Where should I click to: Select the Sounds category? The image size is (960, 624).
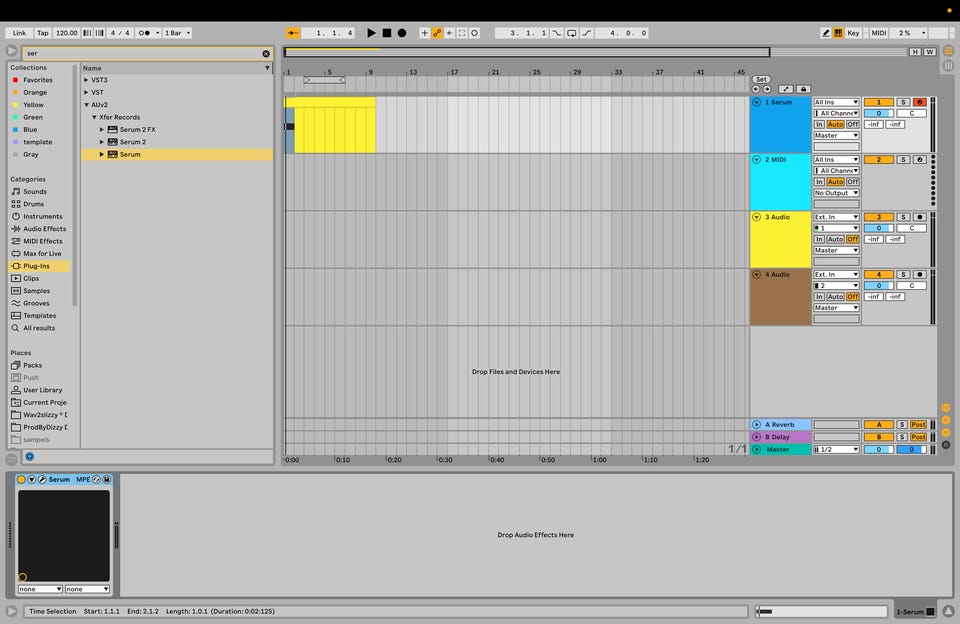(35, 192)
